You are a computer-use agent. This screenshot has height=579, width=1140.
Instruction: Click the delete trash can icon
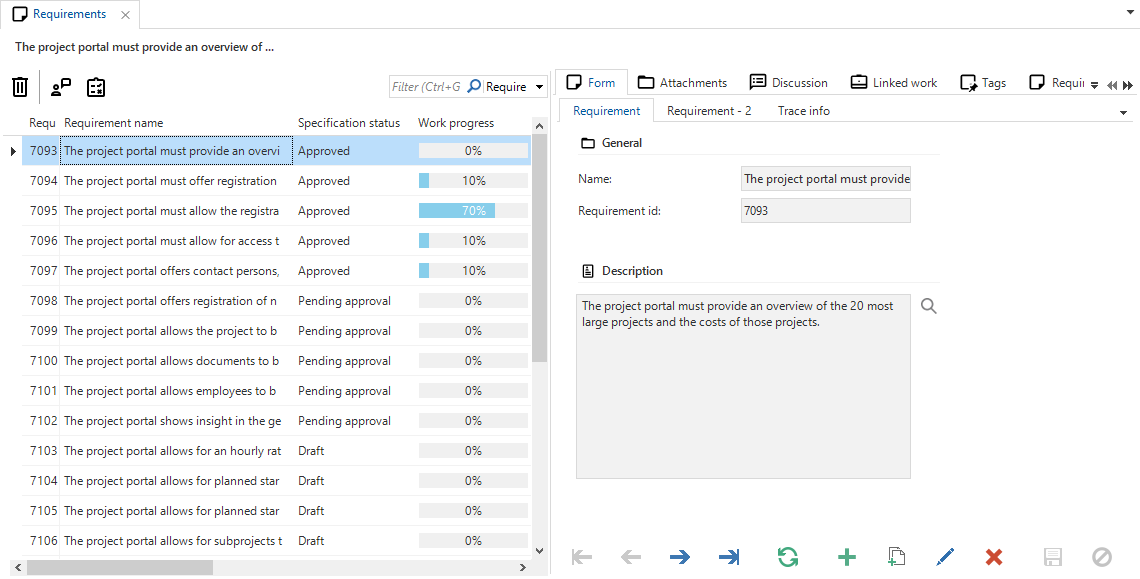pyautogui.click(x=20, y=87)
